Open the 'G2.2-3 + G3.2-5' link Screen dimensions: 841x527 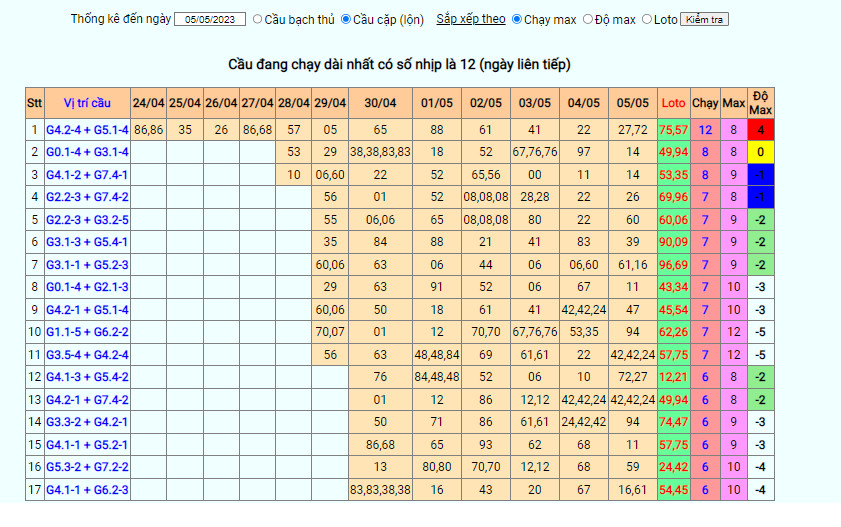[x=88, y=219]
